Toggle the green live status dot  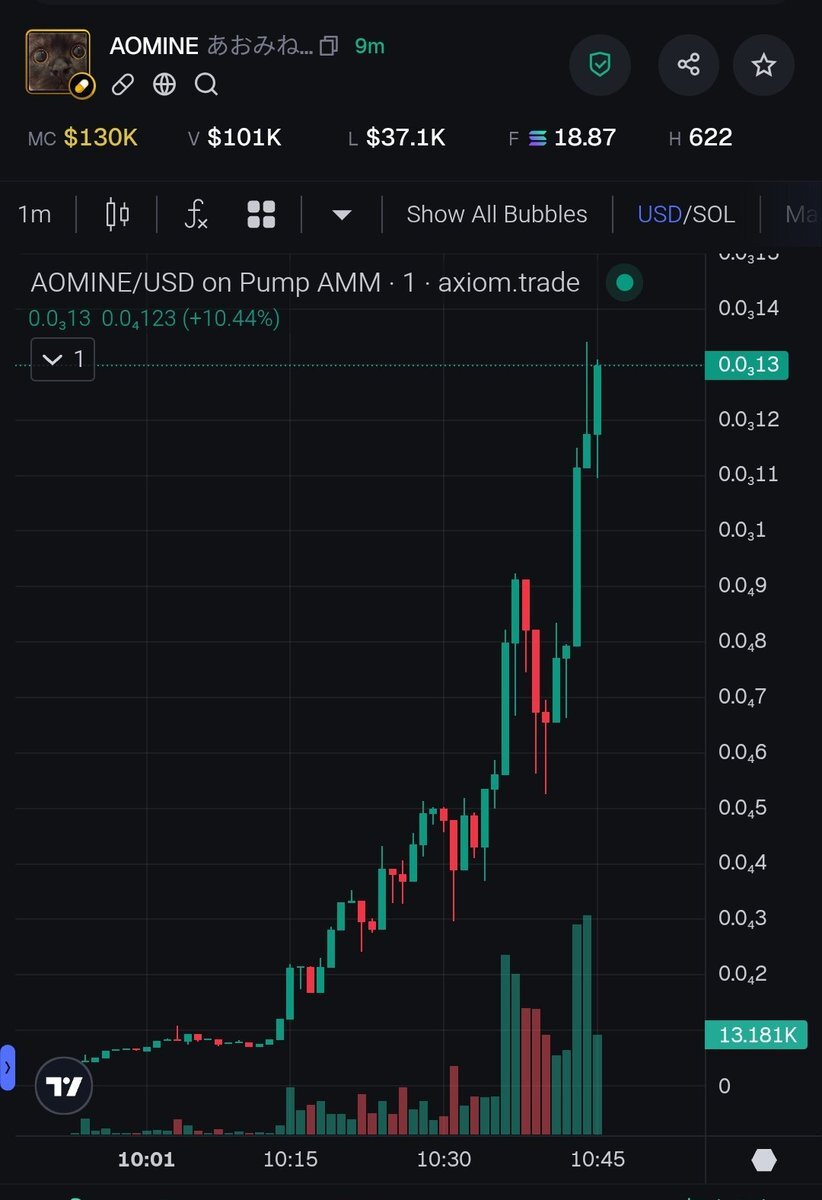[625, 283]
